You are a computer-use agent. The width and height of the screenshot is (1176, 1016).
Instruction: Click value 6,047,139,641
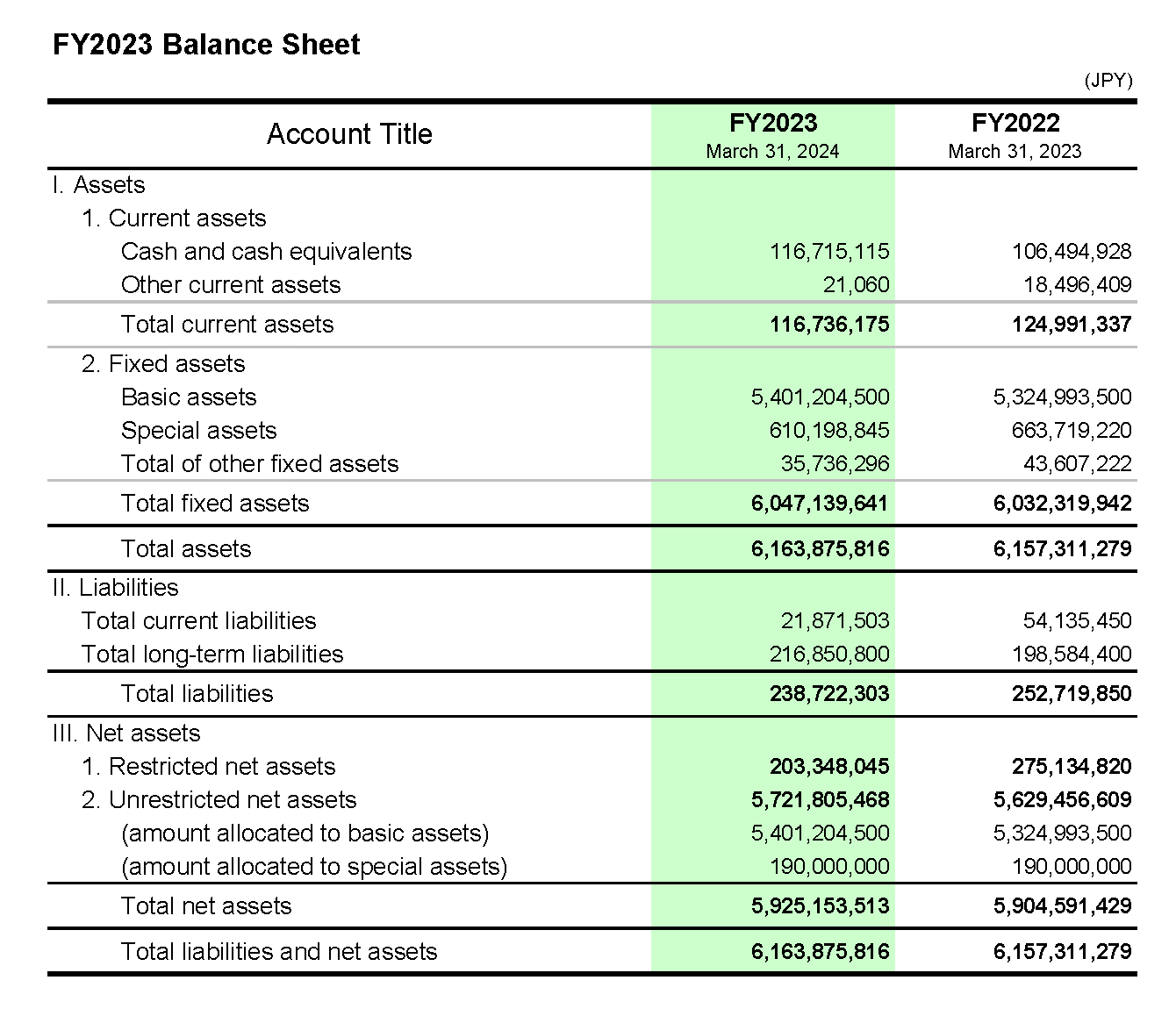coord(820,504)
